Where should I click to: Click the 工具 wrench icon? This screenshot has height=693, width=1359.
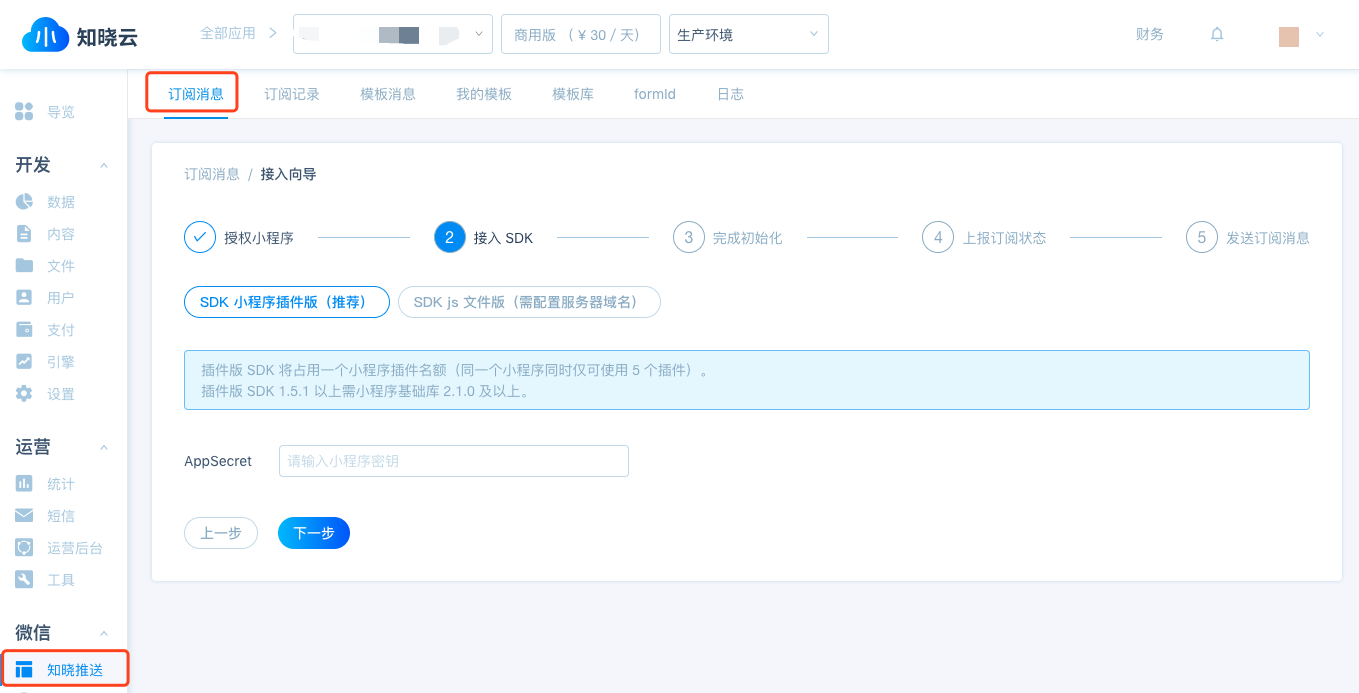(x=25, y=580)
